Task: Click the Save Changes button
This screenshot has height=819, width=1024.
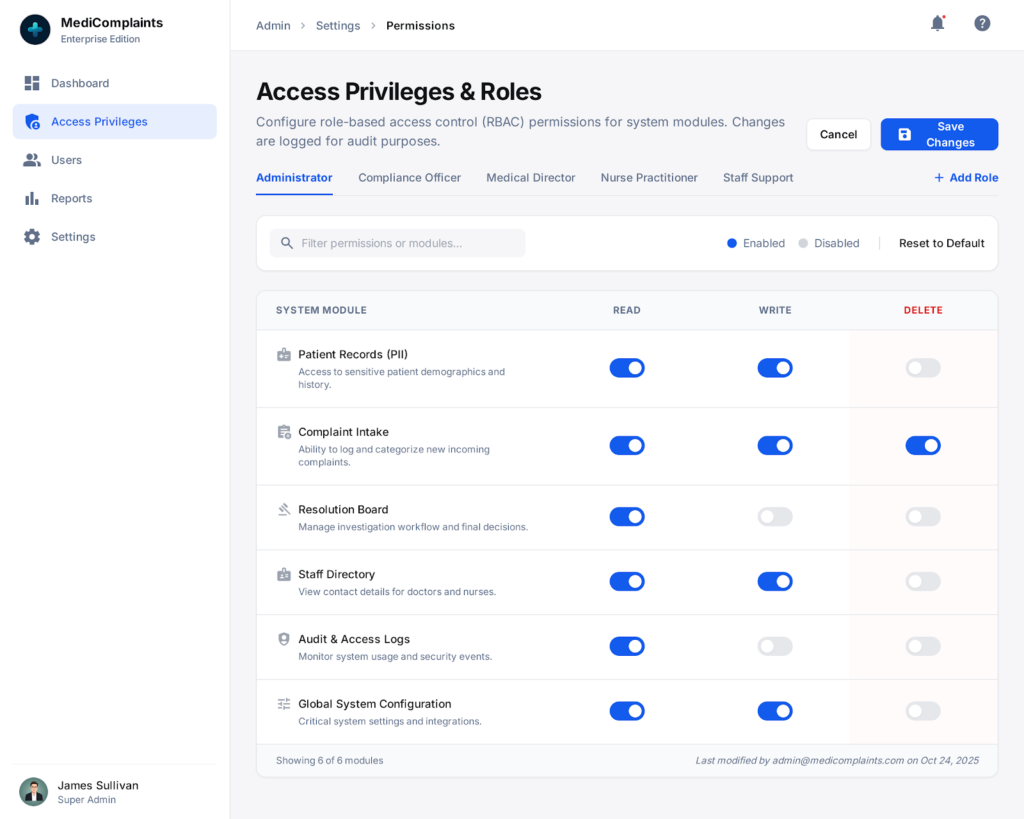Action: pos(939,134)
